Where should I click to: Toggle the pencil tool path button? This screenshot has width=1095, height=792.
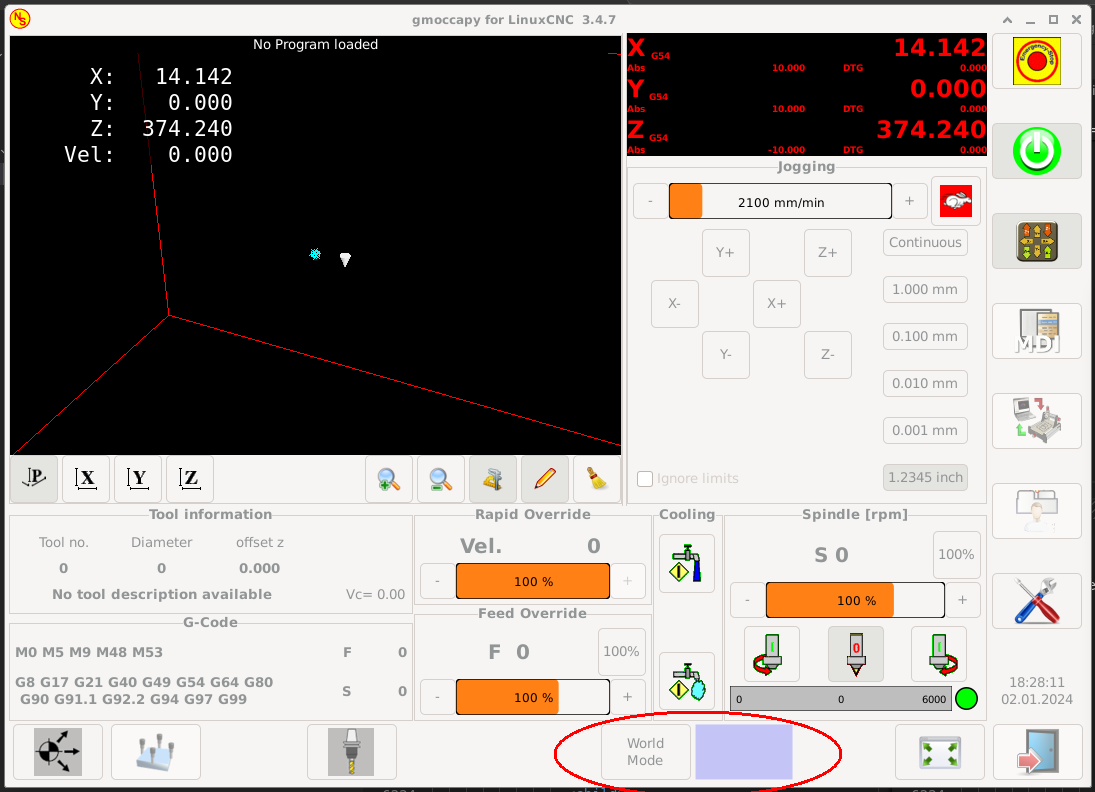point(545,479)
